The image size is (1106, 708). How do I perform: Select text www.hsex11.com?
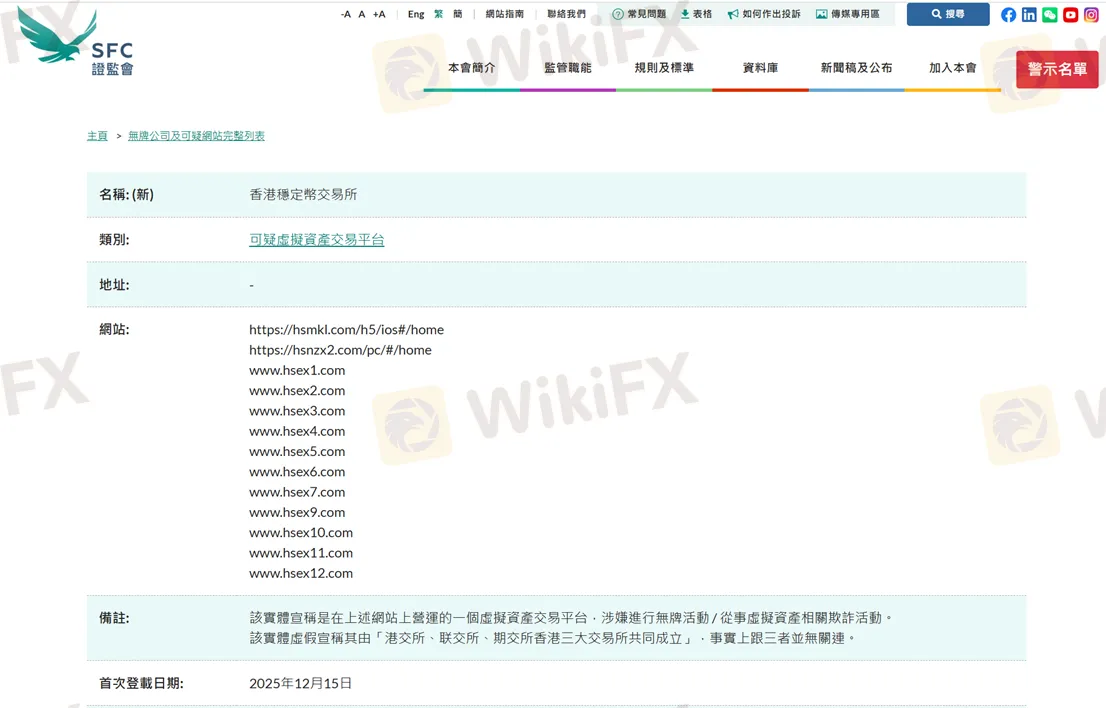[x=301, y=553]
